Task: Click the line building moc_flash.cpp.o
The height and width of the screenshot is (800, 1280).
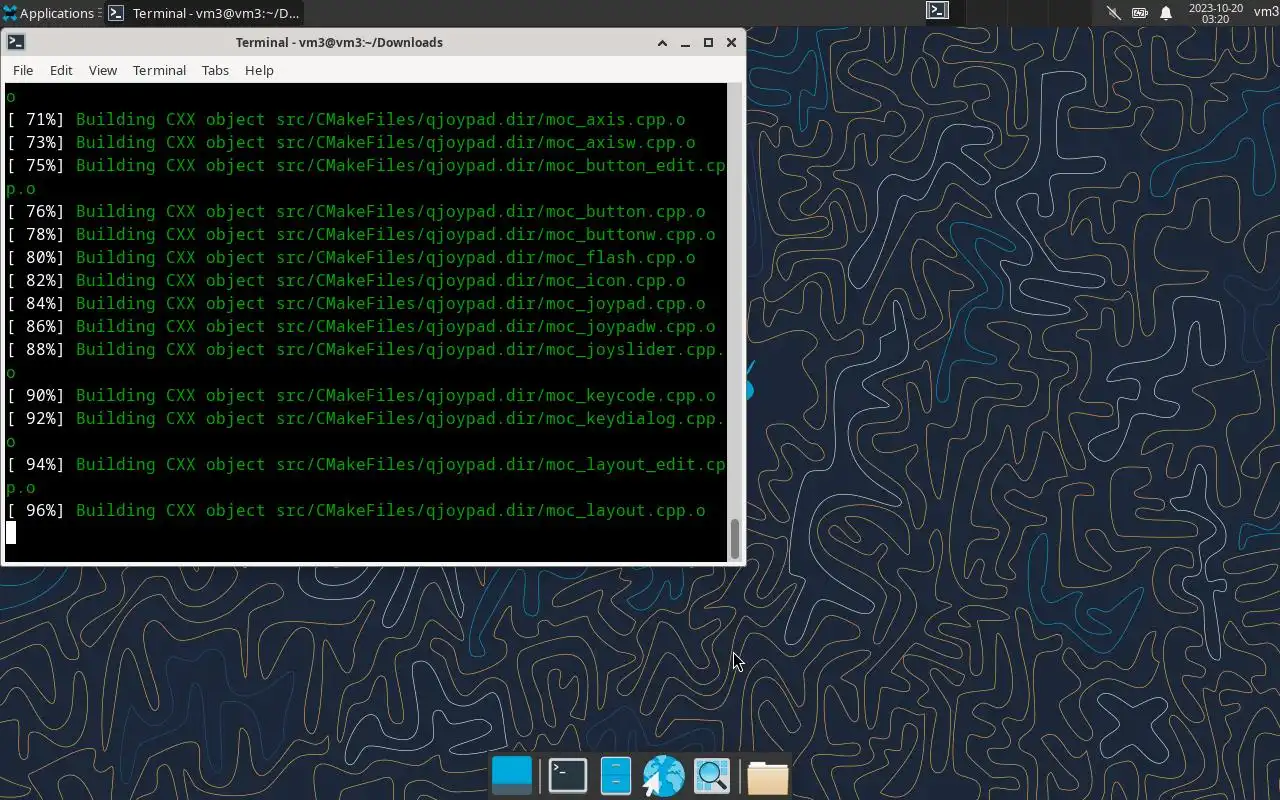Action: (351, 257)
